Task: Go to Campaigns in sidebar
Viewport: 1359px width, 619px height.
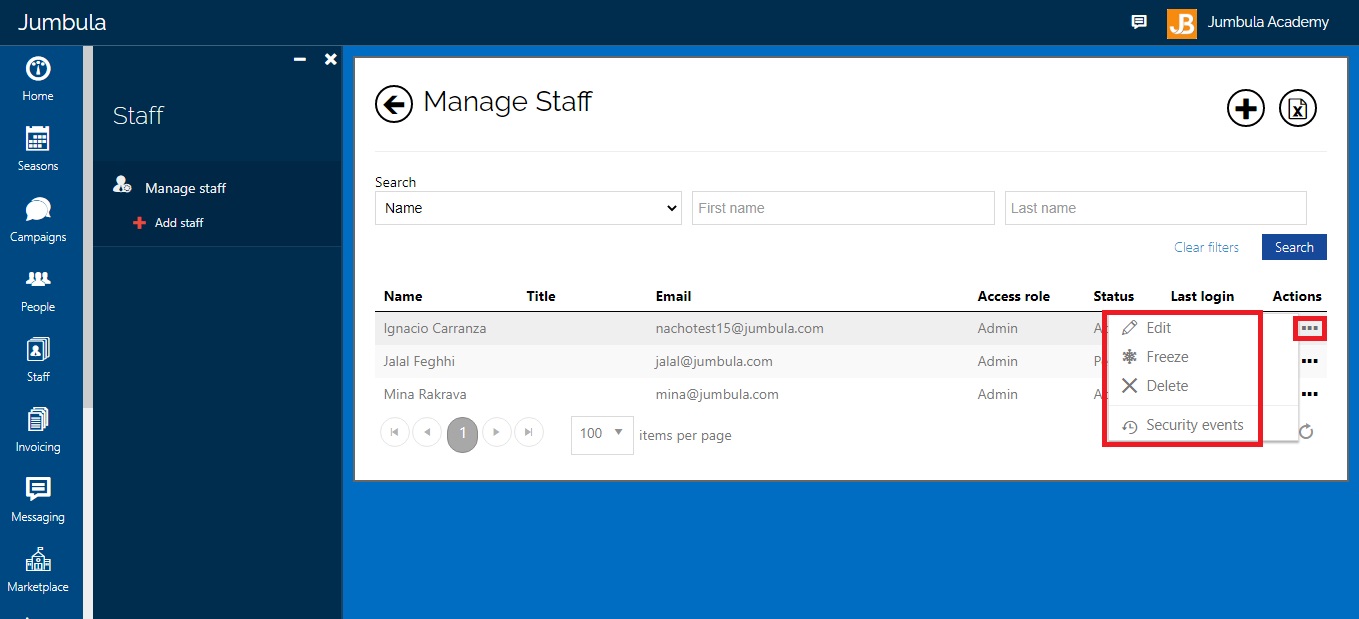Action: (x=38, y=220)
